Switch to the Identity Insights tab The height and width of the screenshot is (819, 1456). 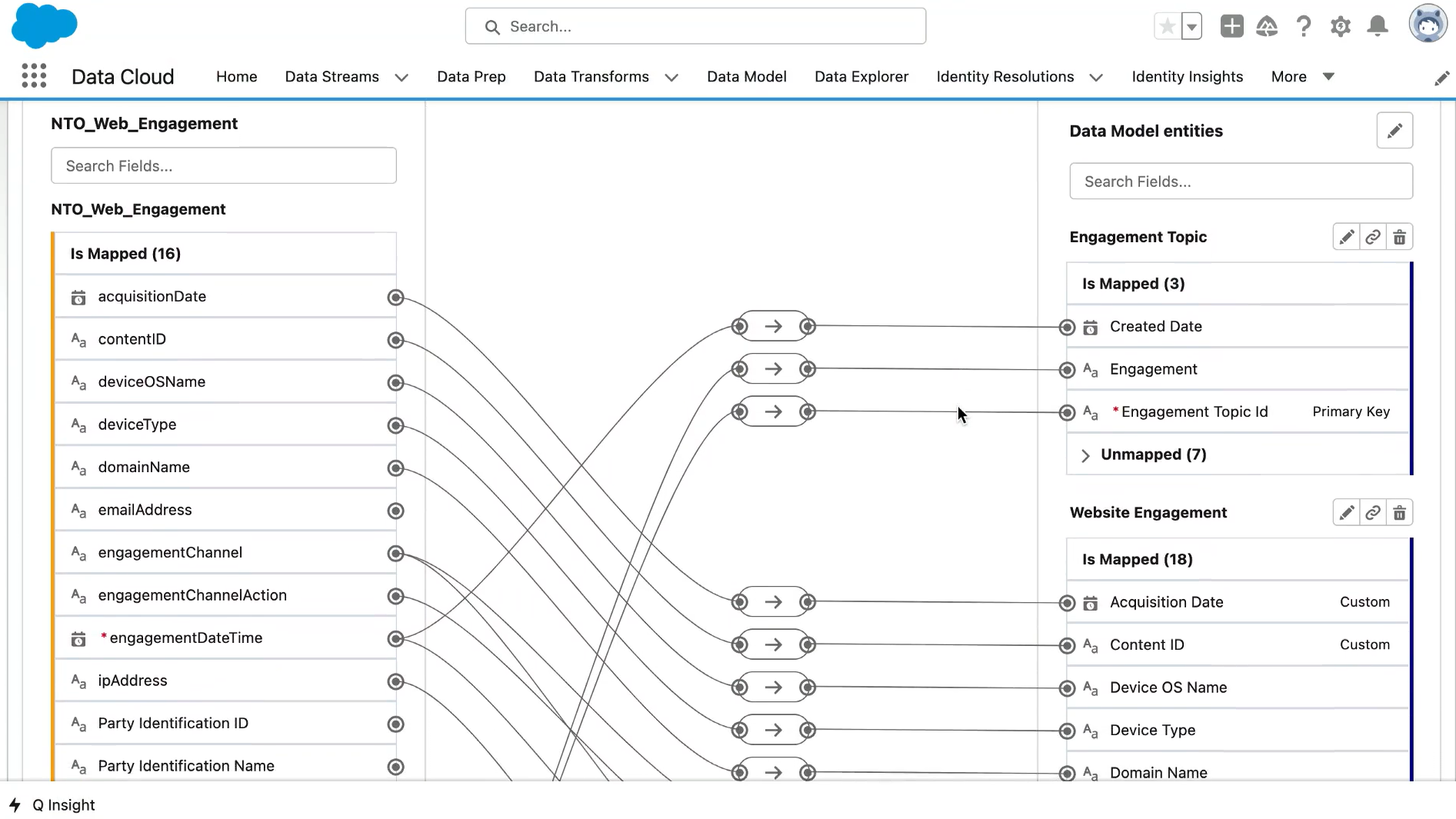[x=1188, y=77]
